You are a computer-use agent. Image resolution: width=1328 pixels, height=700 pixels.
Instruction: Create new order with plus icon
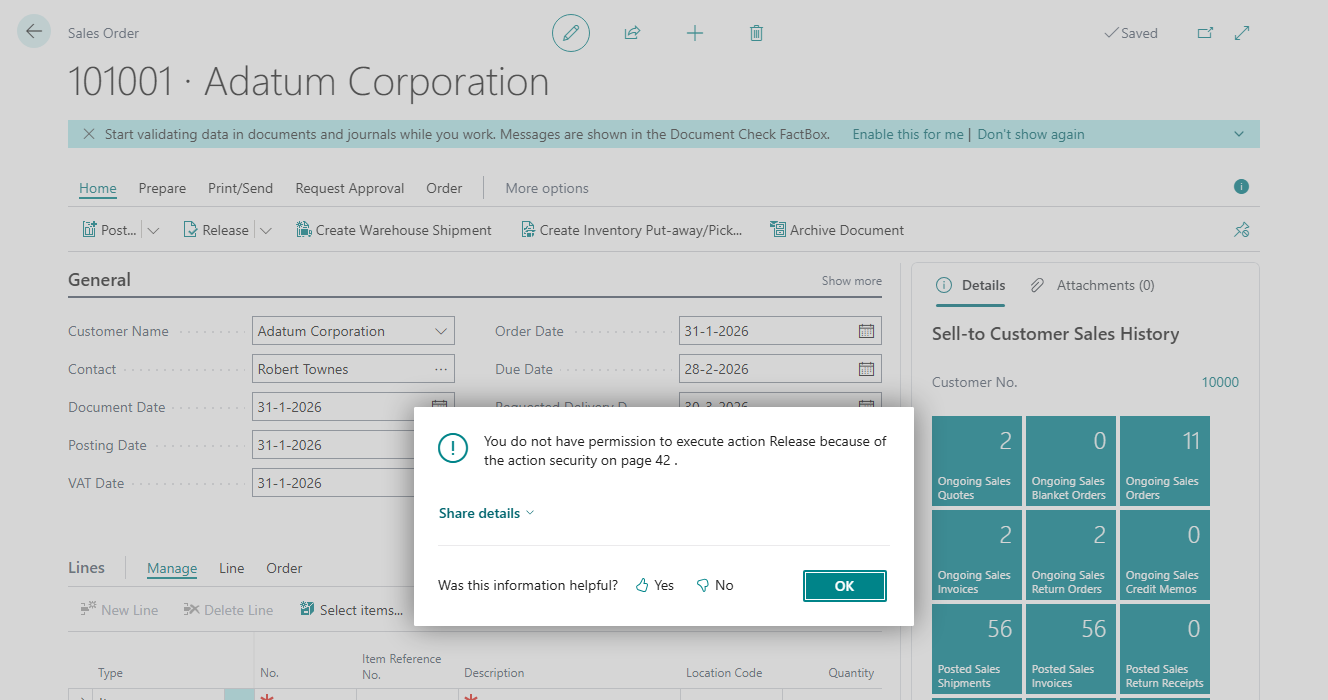coord(695,33)
